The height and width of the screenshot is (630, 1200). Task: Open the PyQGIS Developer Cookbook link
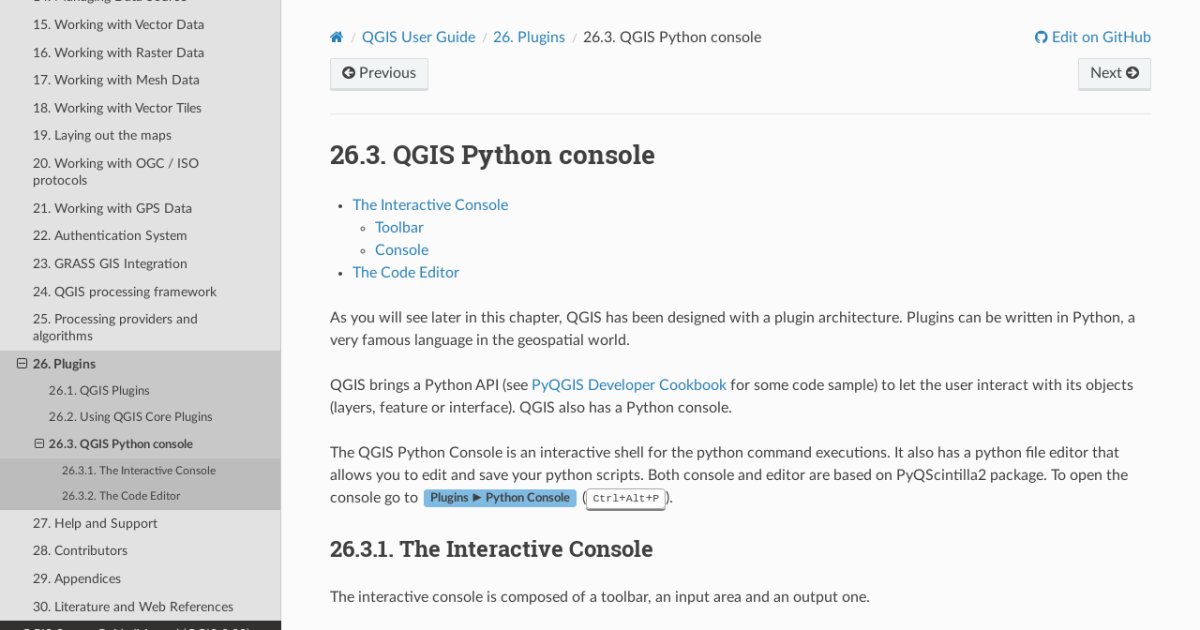pyautogui.click(x=628, y=385)
